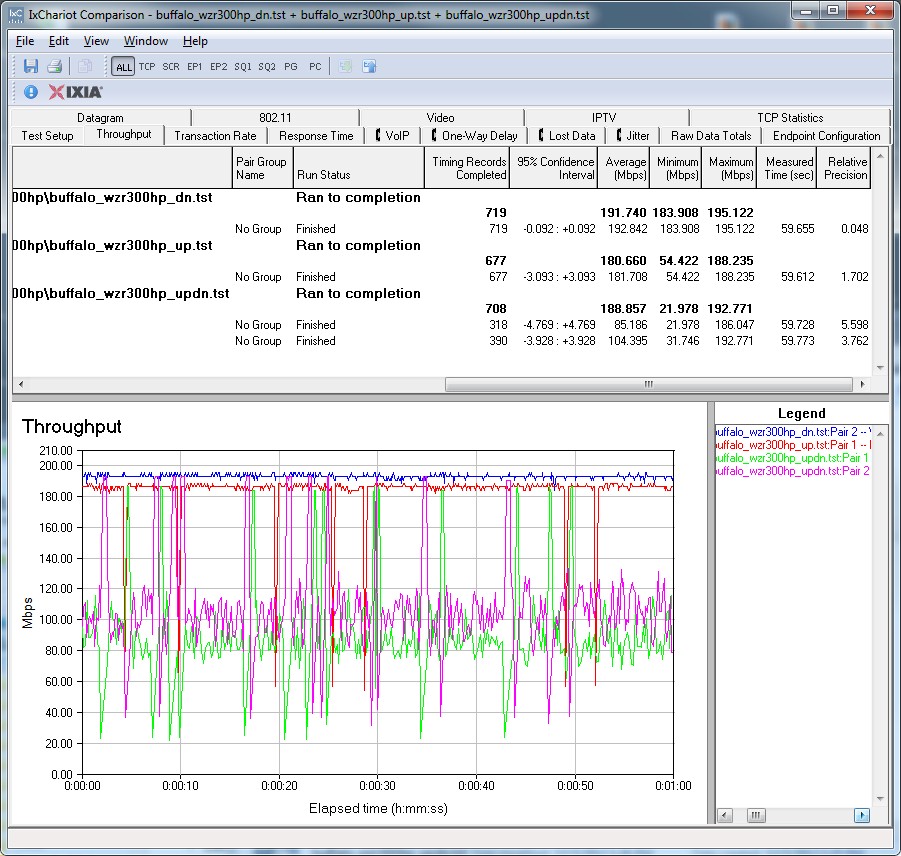Click the Save icon in toolbar

tap(31, 66)
